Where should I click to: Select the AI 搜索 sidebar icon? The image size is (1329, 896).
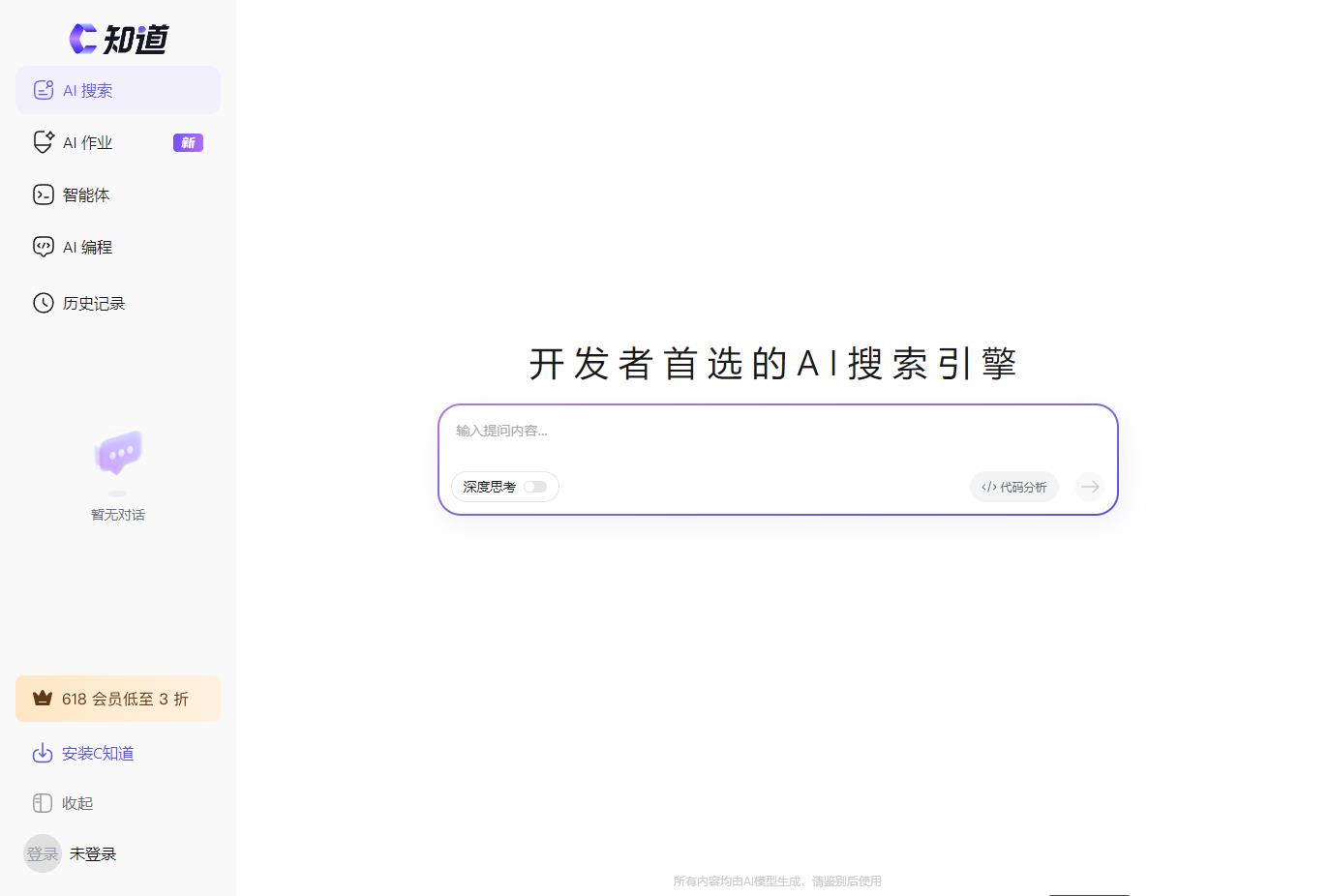click(x=43, y=89)
